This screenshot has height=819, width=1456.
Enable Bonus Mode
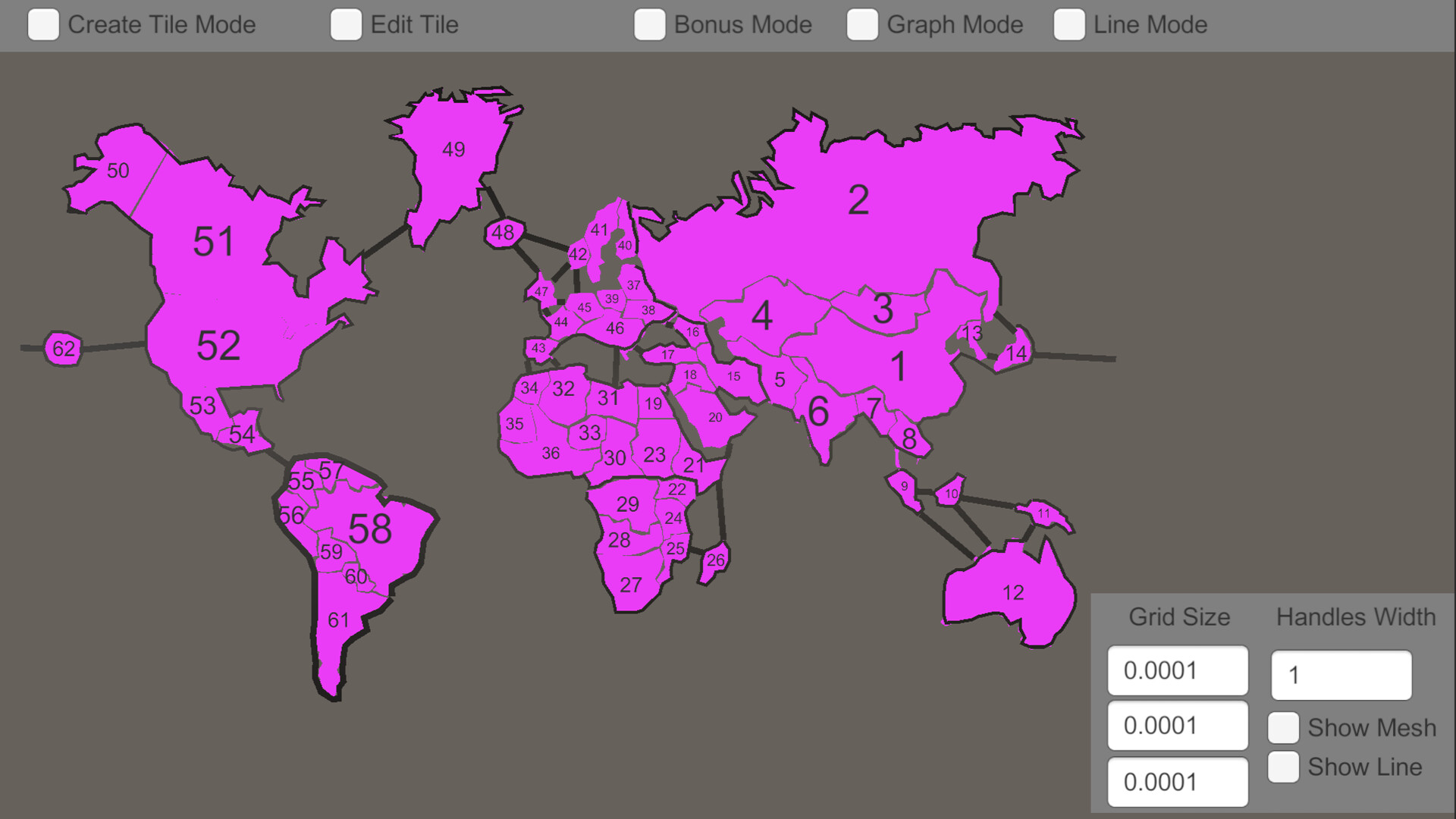(649, 25)
